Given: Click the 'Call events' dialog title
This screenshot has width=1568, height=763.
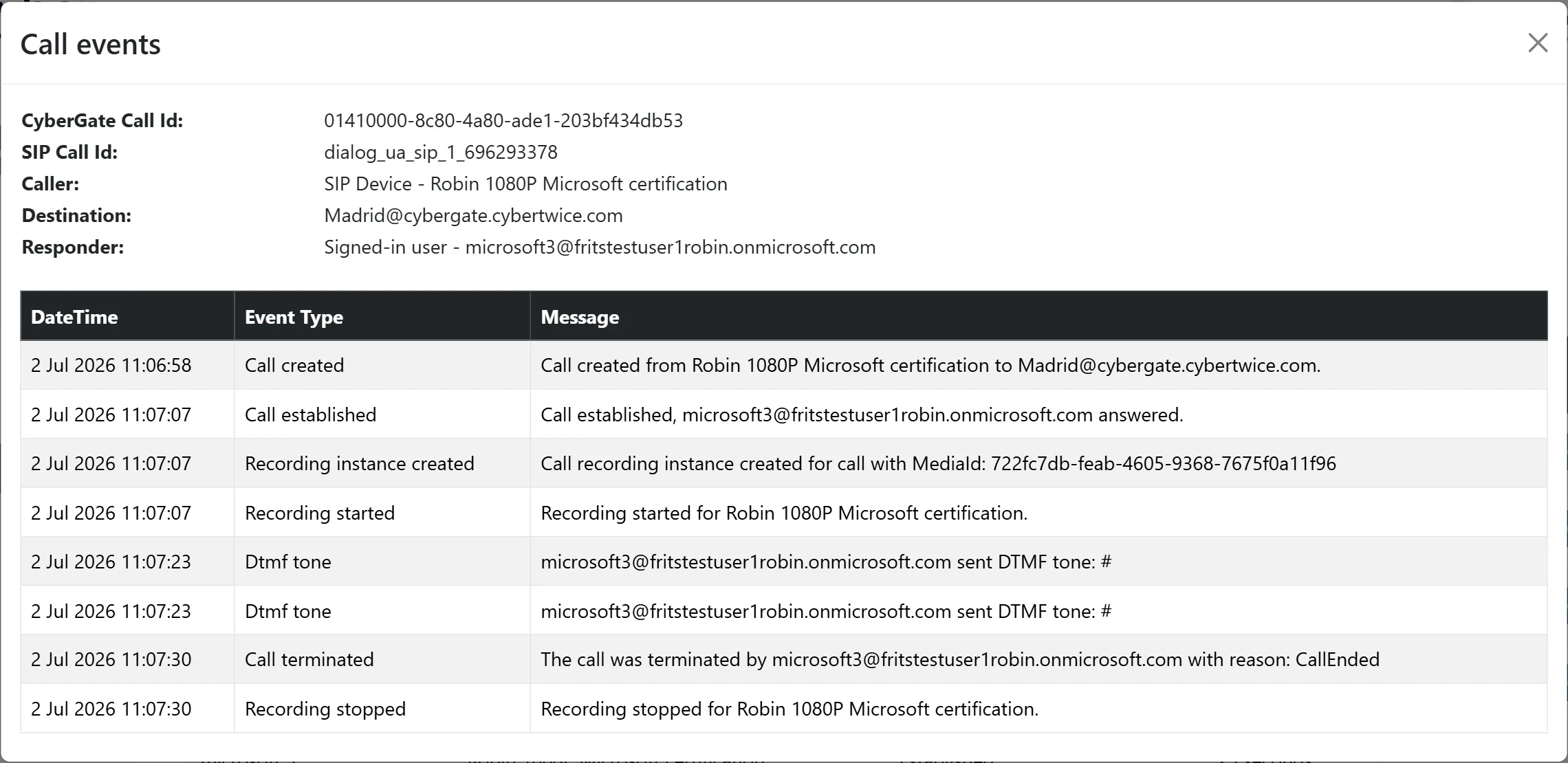Looking at the screenshot, I should pyautogui.click(x=91, y=45).
